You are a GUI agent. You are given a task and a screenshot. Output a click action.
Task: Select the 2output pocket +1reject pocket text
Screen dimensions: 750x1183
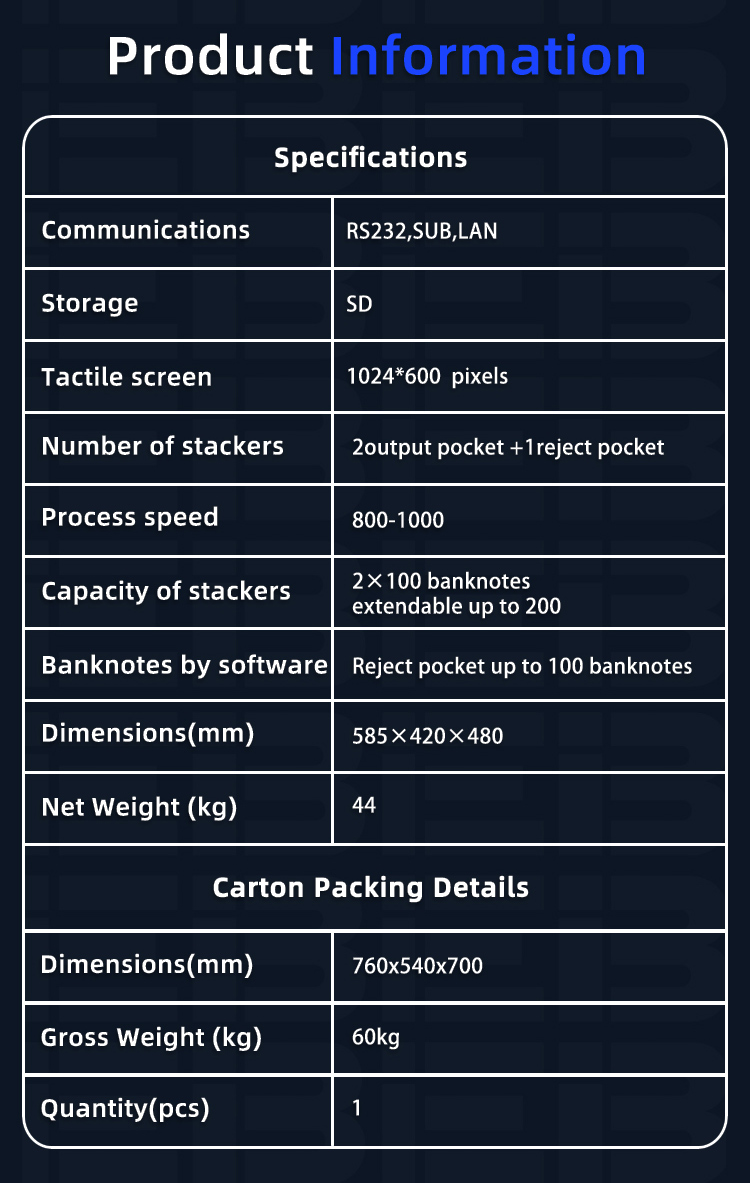508,447
